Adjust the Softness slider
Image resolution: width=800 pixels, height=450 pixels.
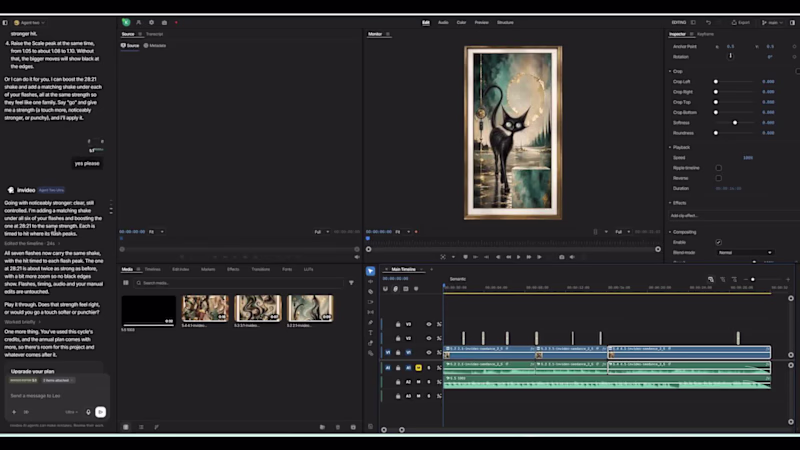pos(734,122)
